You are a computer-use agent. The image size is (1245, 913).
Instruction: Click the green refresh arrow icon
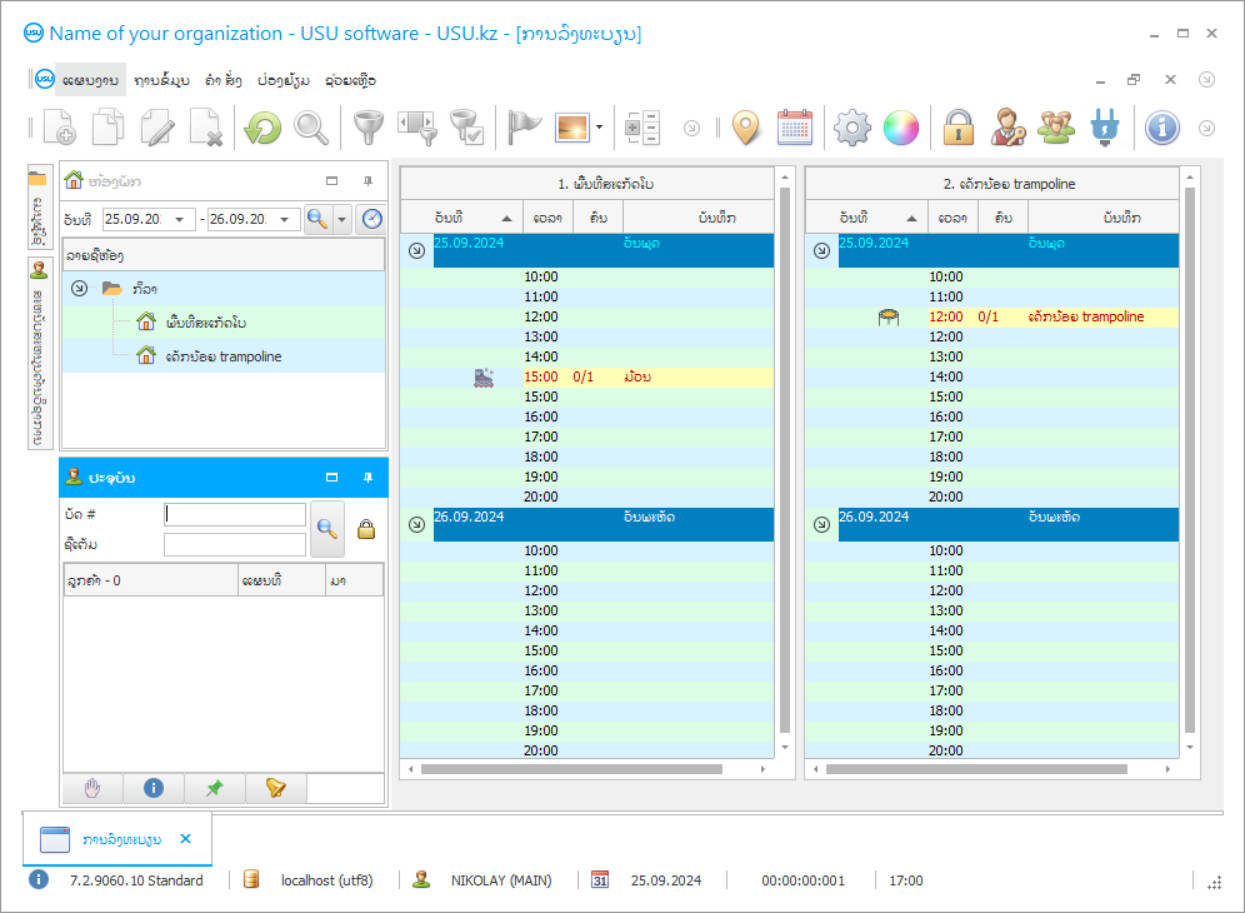pos(263,128)
